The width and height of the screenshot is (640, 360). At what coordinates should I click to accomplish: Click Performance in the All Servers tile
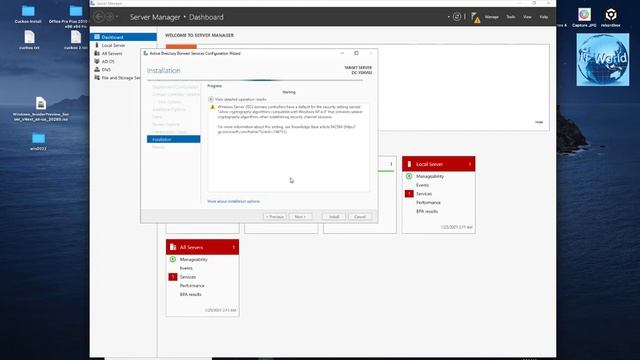click(x=192, y=286)
